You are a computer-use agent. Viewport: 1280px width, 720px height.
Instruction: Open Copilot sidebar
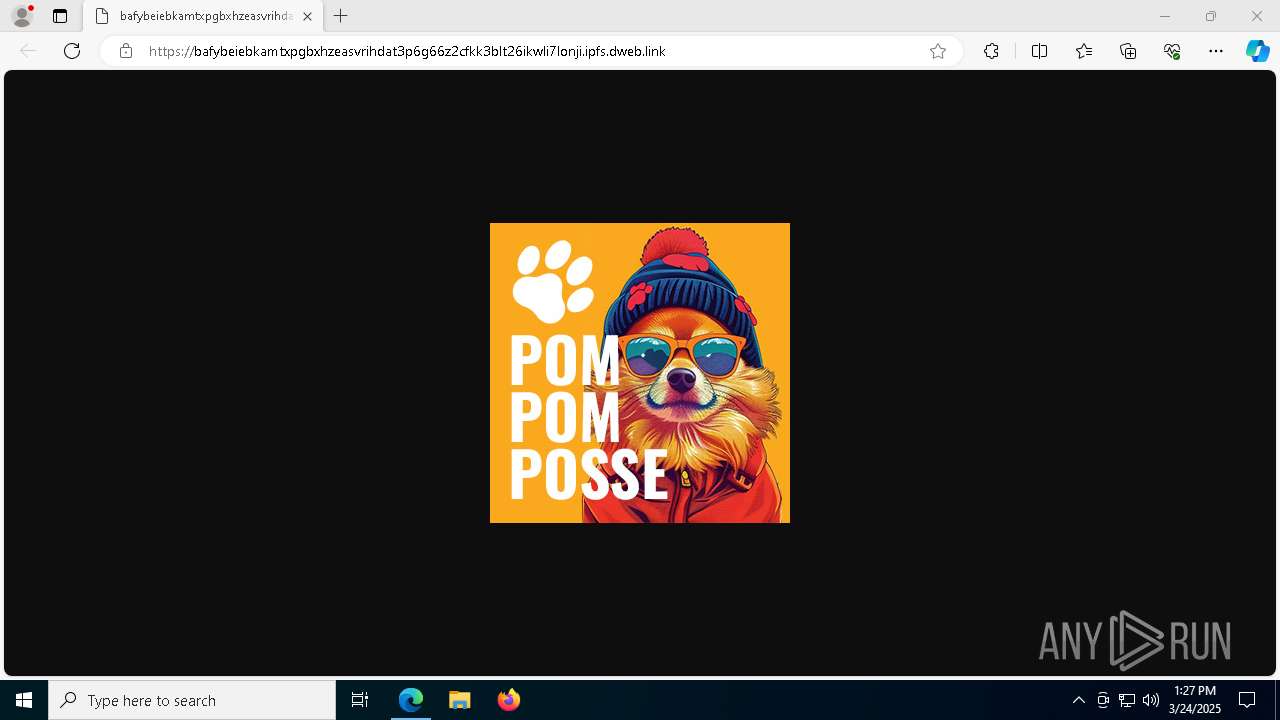(1257, 51)
